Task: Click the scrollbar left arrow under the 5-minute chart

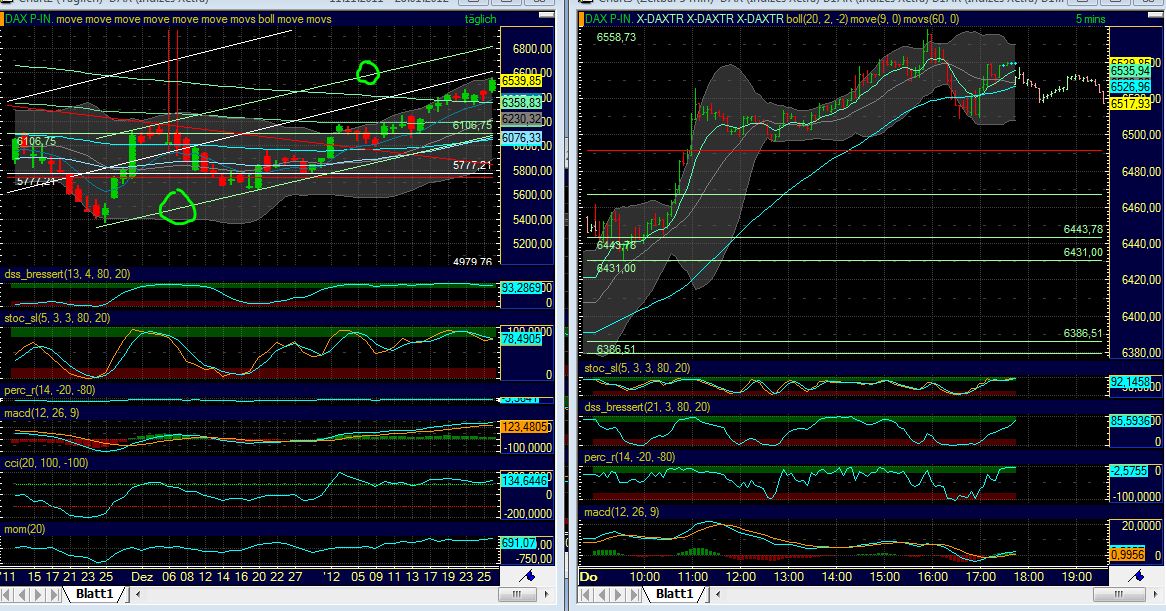Action: (717, 595)
